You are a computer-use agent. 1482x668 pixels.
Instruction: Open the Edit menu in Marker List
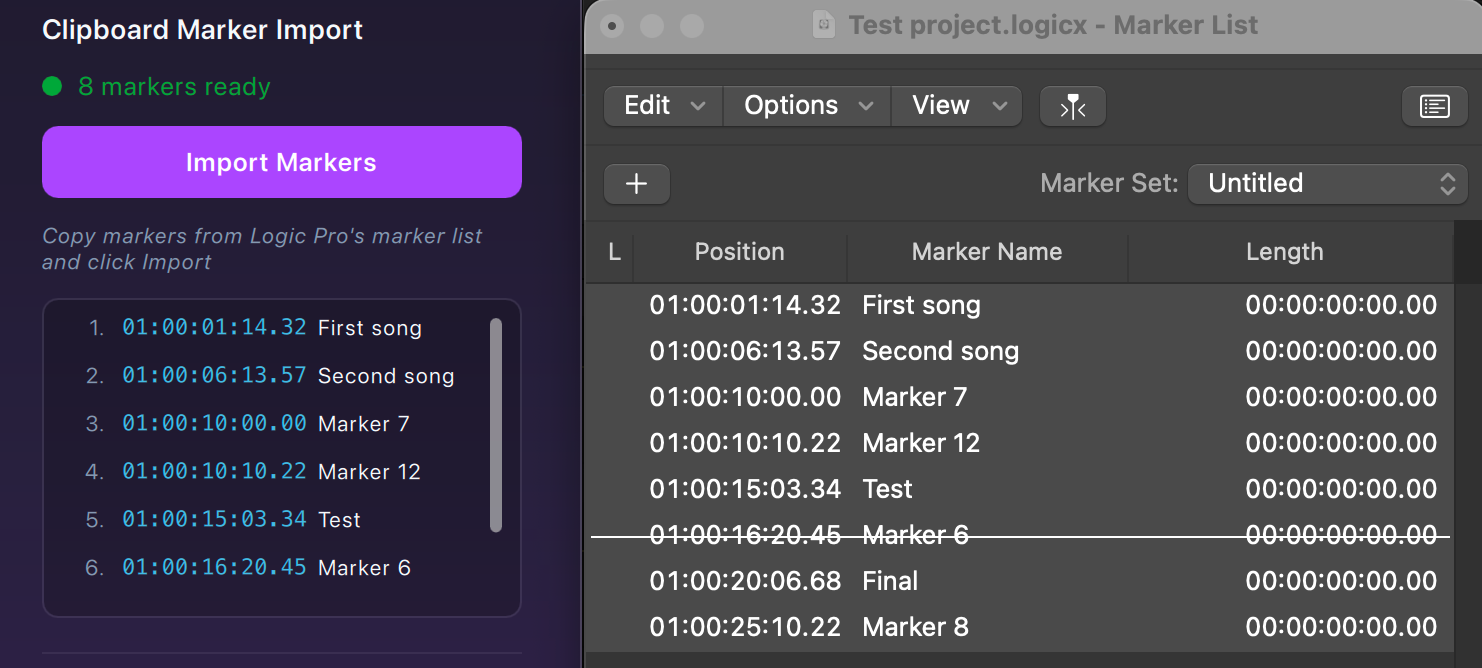pos(663,106)
